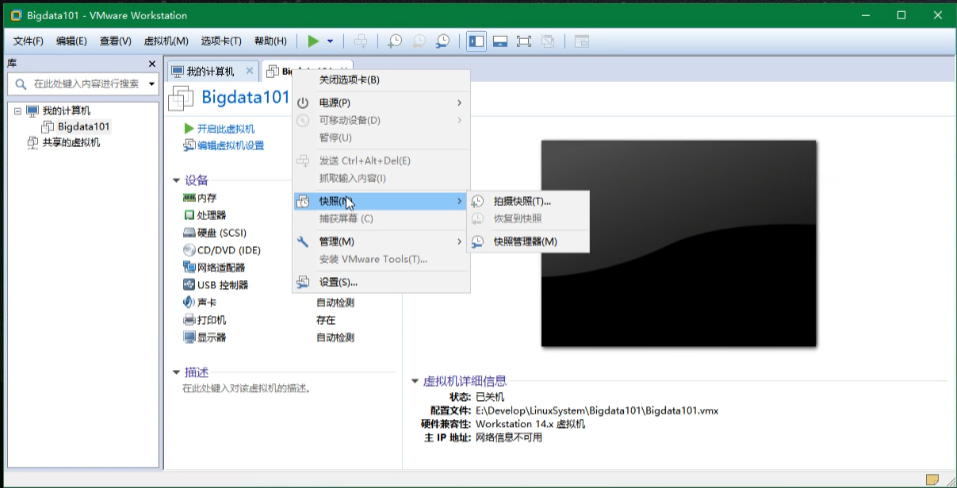Open the 选项卡(T) menu
This screenshot has width=957, height=488.
pyautogui.click(x=221, y=41)
